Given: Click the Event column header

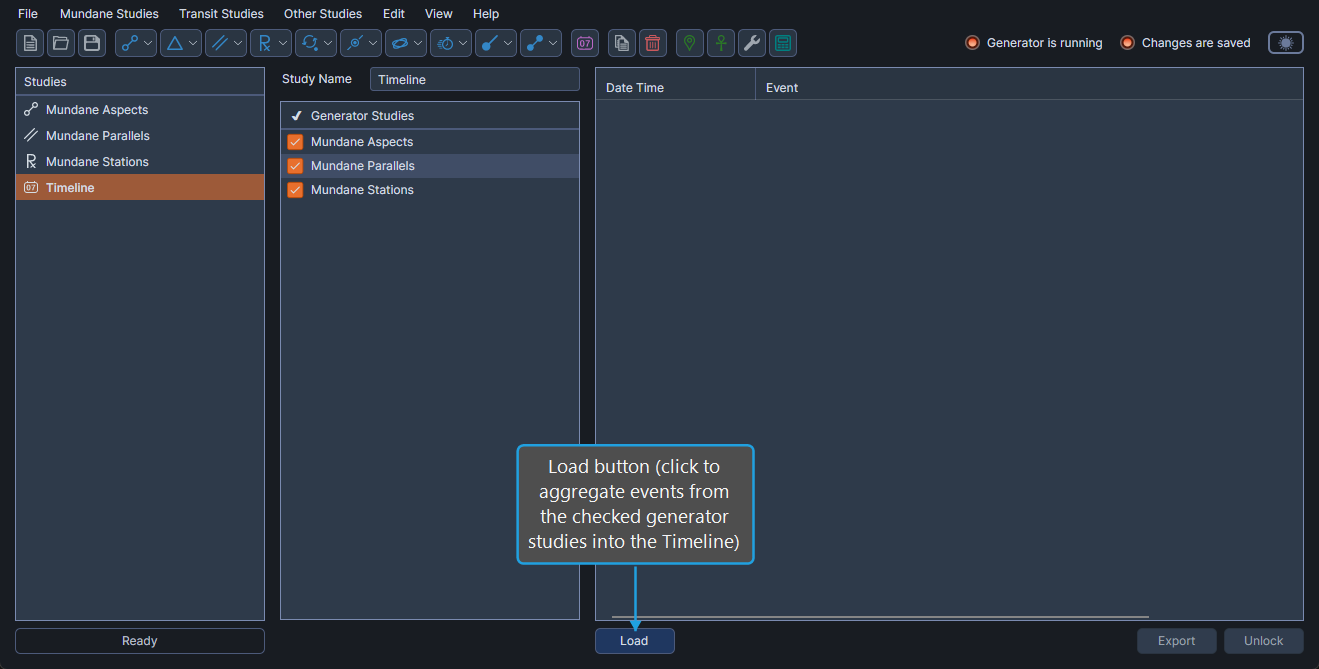Looking at the screenshot, I should point(1029,87).
